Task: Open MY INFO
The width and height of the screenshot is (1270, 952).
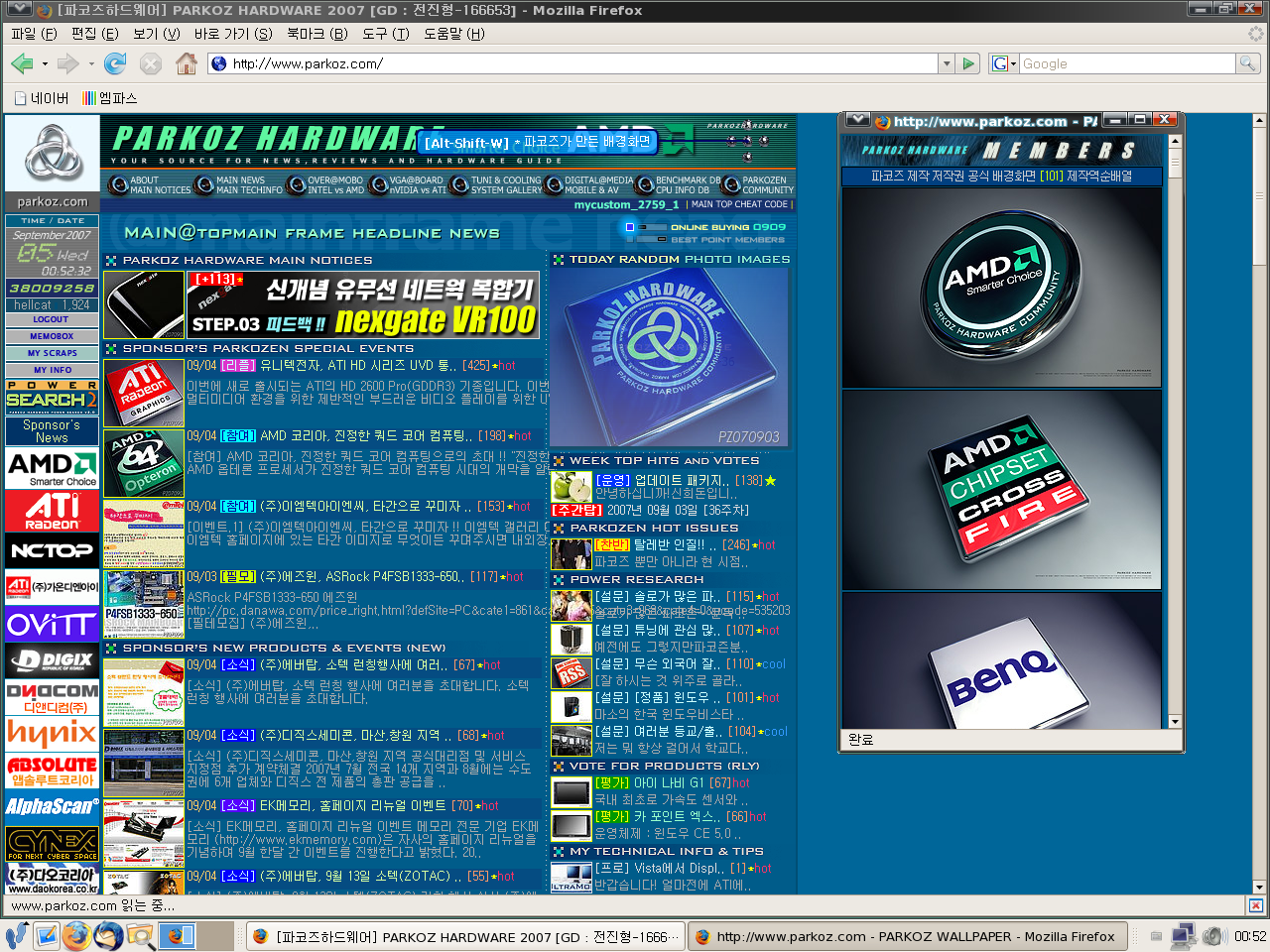Action: point(52,370)
